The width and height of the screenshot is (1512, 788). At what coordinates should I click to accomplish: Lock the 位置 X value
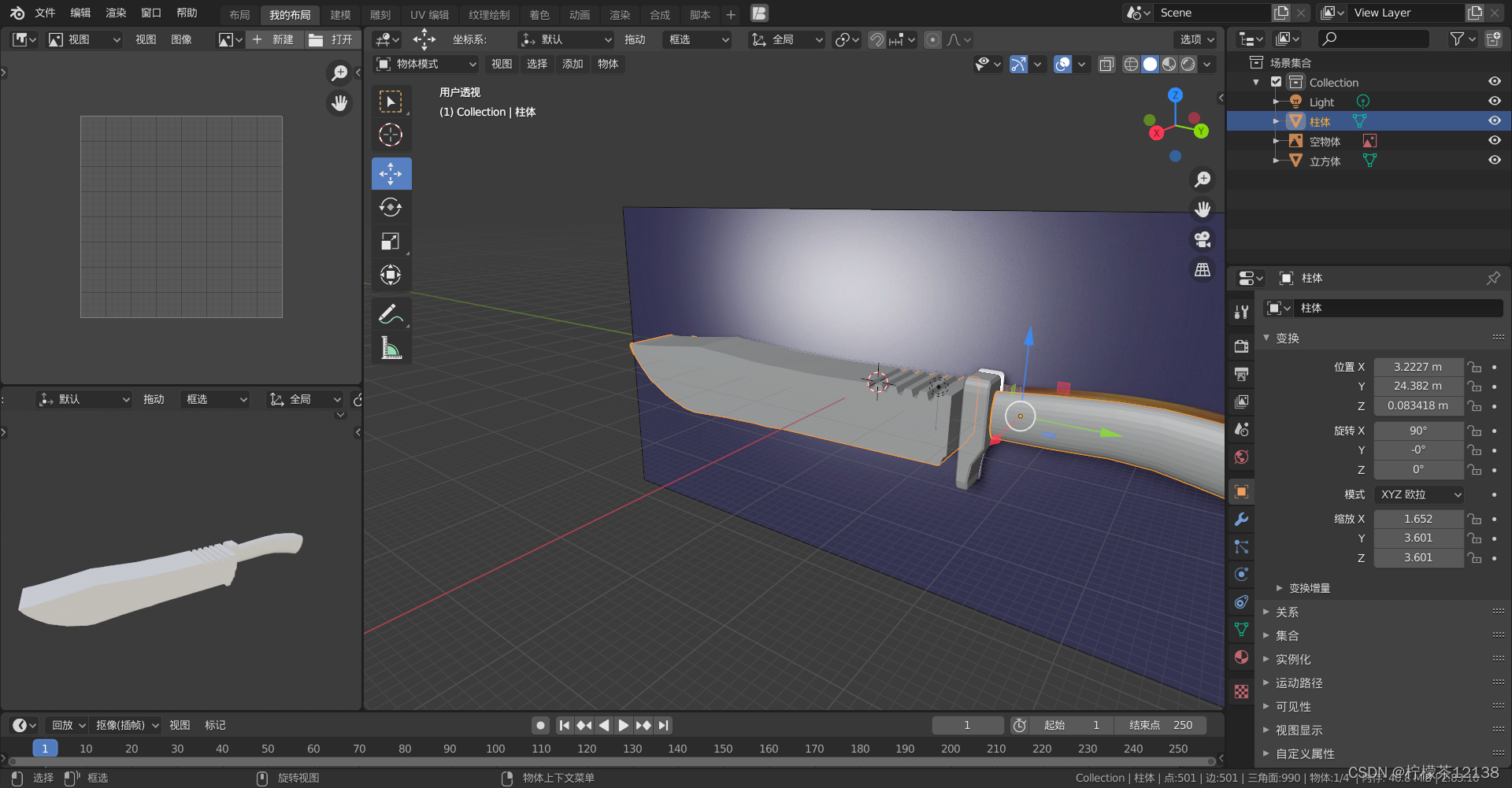tap(1474, 367)
